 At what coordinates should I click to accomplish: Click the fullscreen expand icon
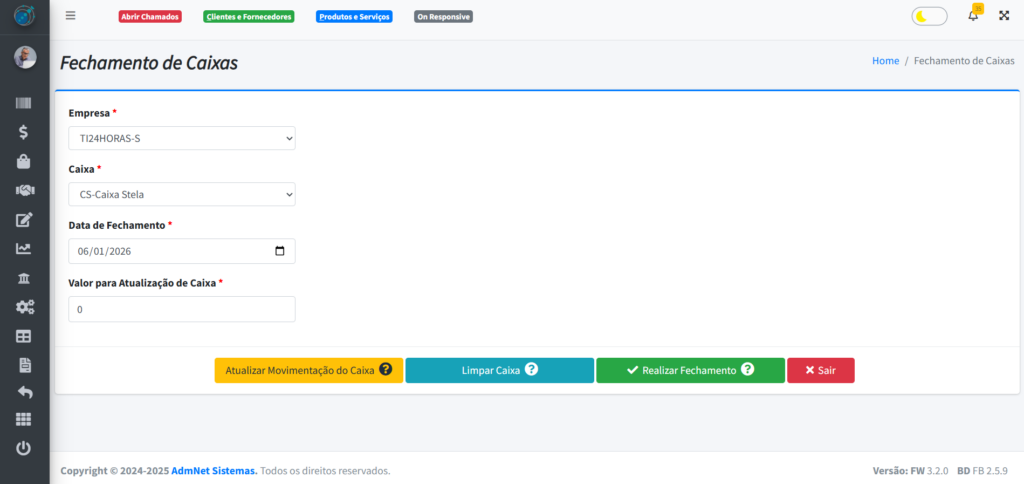pyautogui.click(x=1004, y=16)
